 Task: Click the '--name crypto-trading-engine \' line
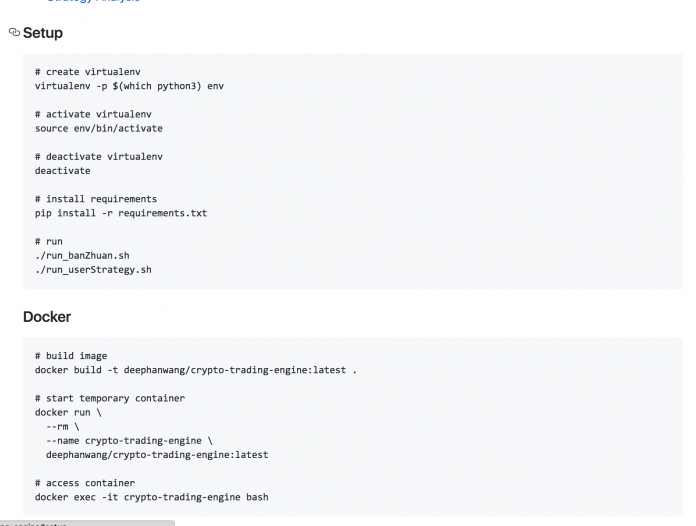point(129,441)
